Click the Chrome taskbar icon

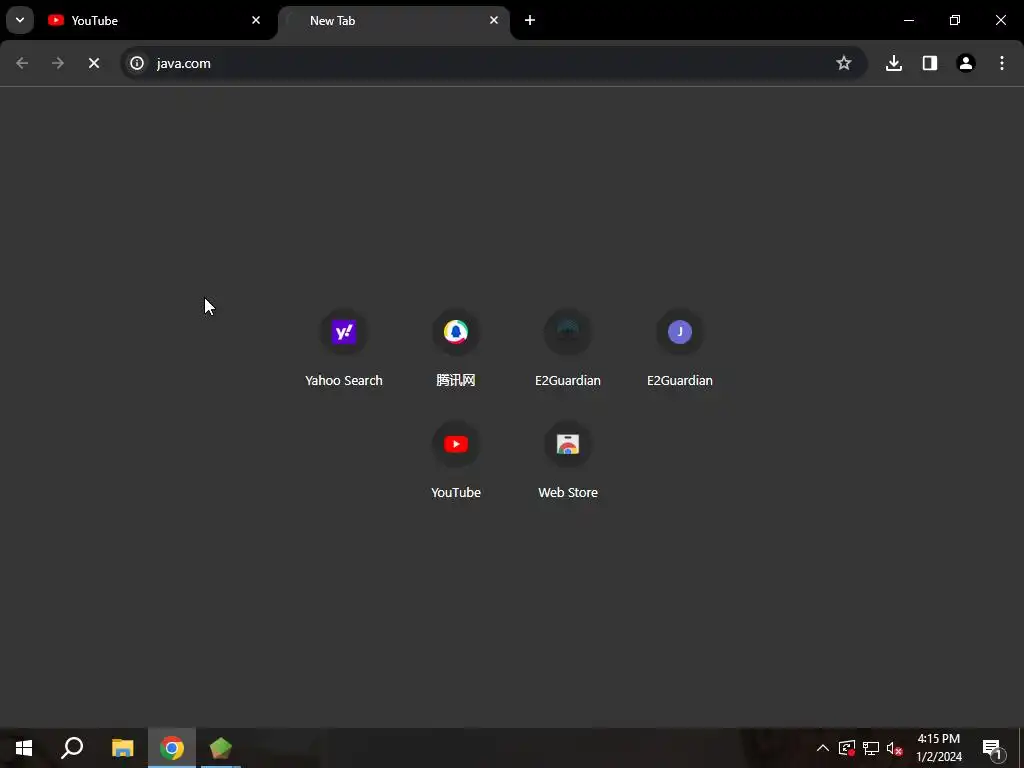172,748
